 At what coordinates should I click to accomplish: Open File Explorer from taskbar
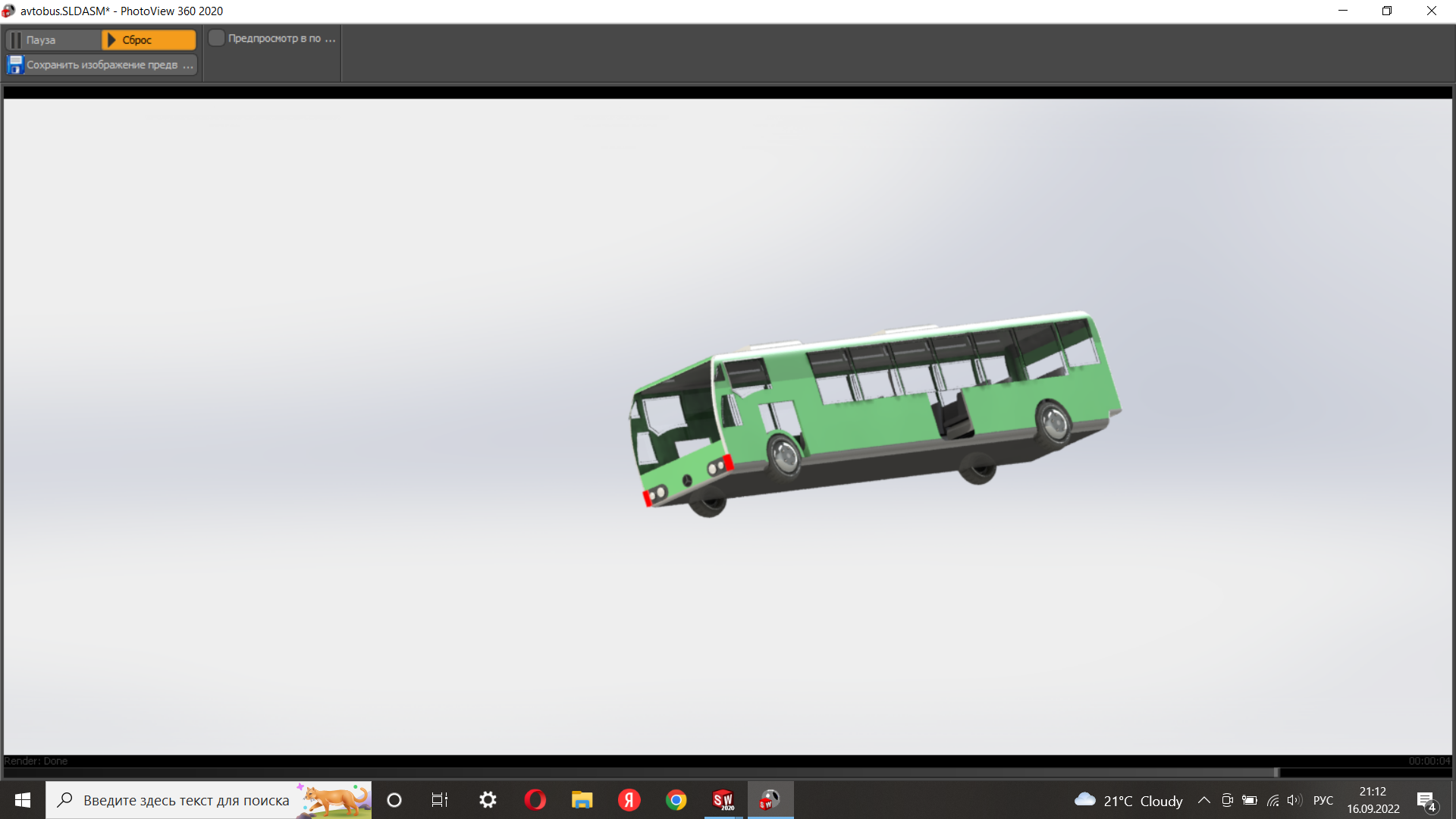582,800
